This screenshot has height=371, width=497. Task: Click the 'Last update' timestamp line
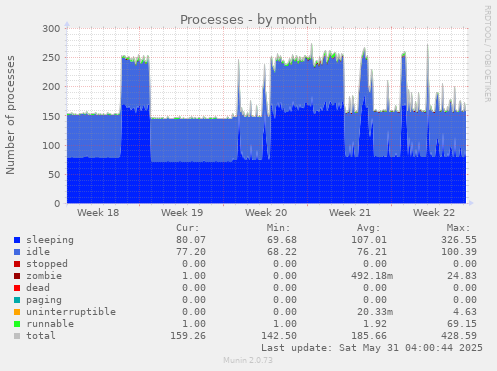(372, 348)
